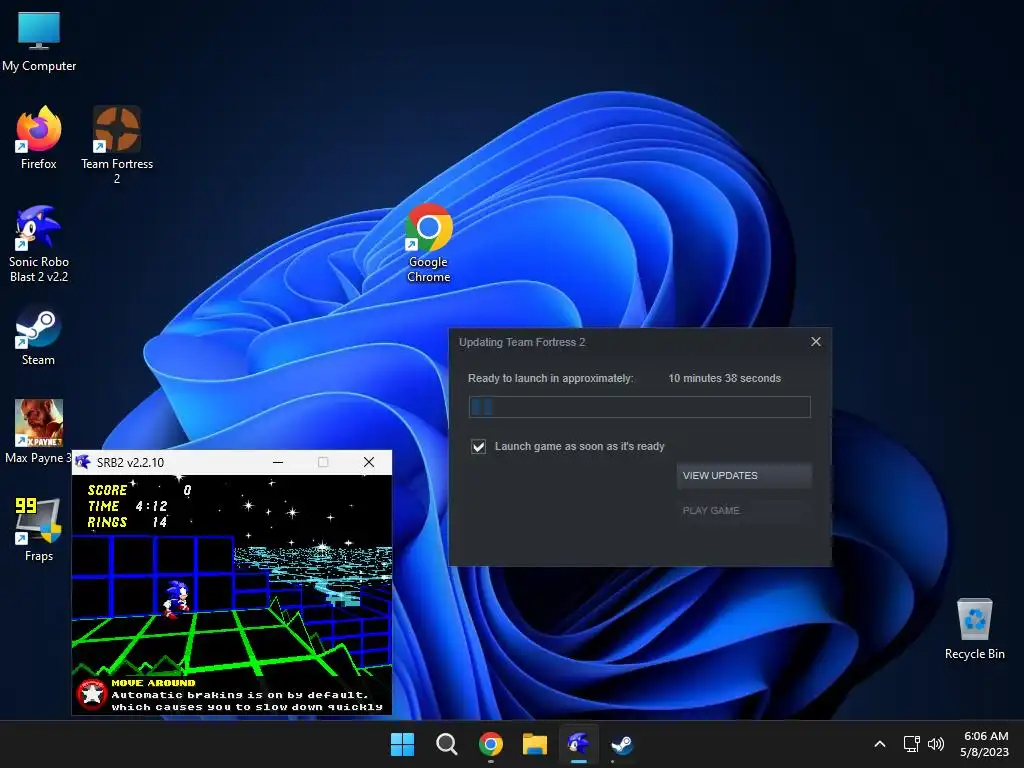Open File Explorer from the taskbar
The image size is (1024, 768).
pos(534,744)
